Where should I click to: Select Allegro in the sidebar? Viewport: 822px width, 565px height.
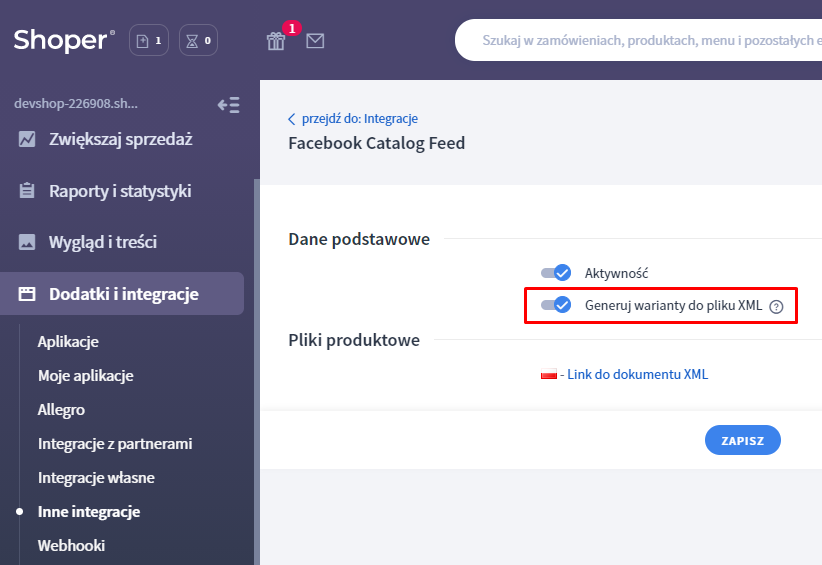61,410
